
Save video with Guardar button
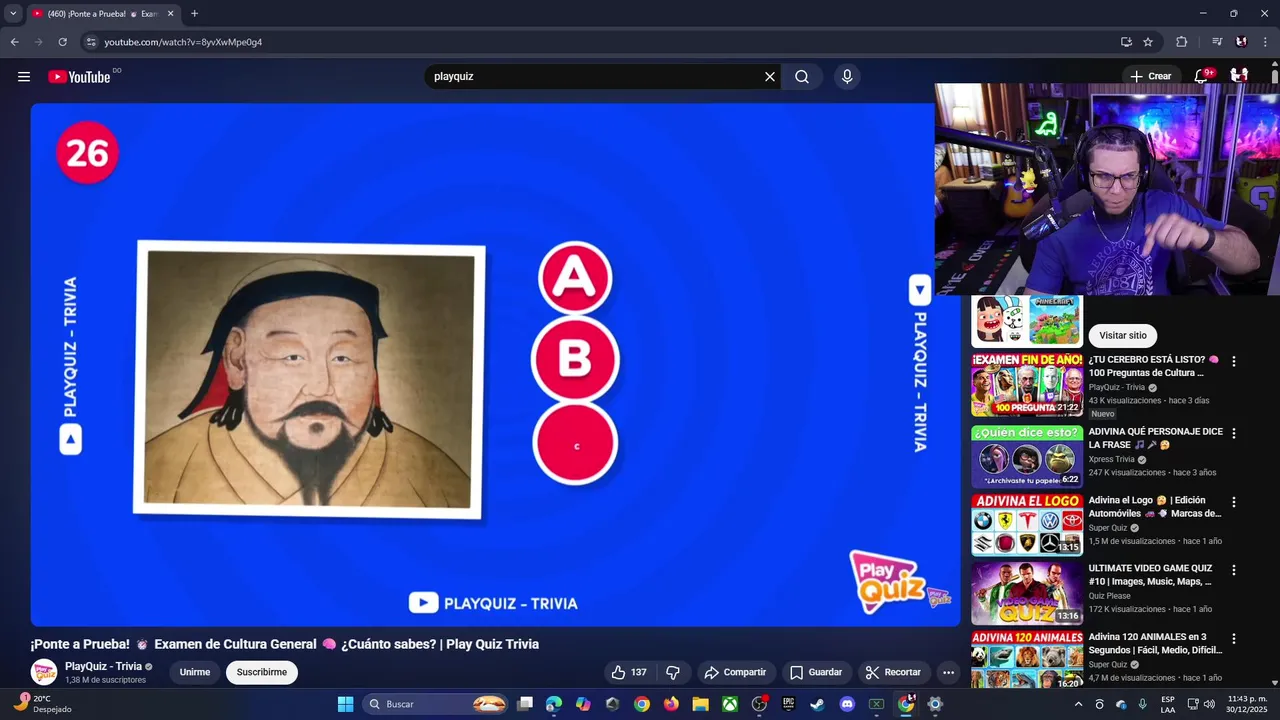tap(816, 672)
